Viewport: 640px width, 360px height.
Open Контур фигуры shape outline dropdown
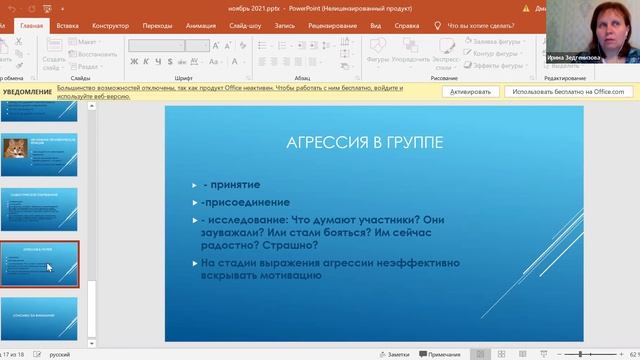click(x=493, y=53)
